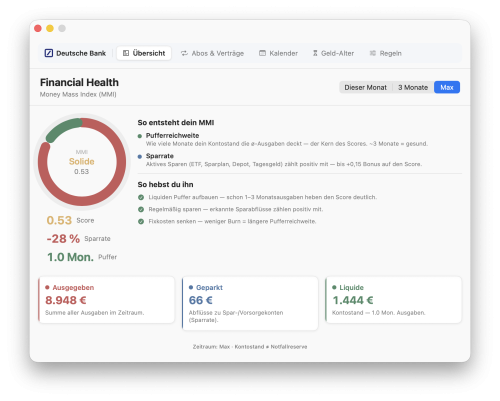Click the Übersicht tab layout icon

click(x=126, y=53)
